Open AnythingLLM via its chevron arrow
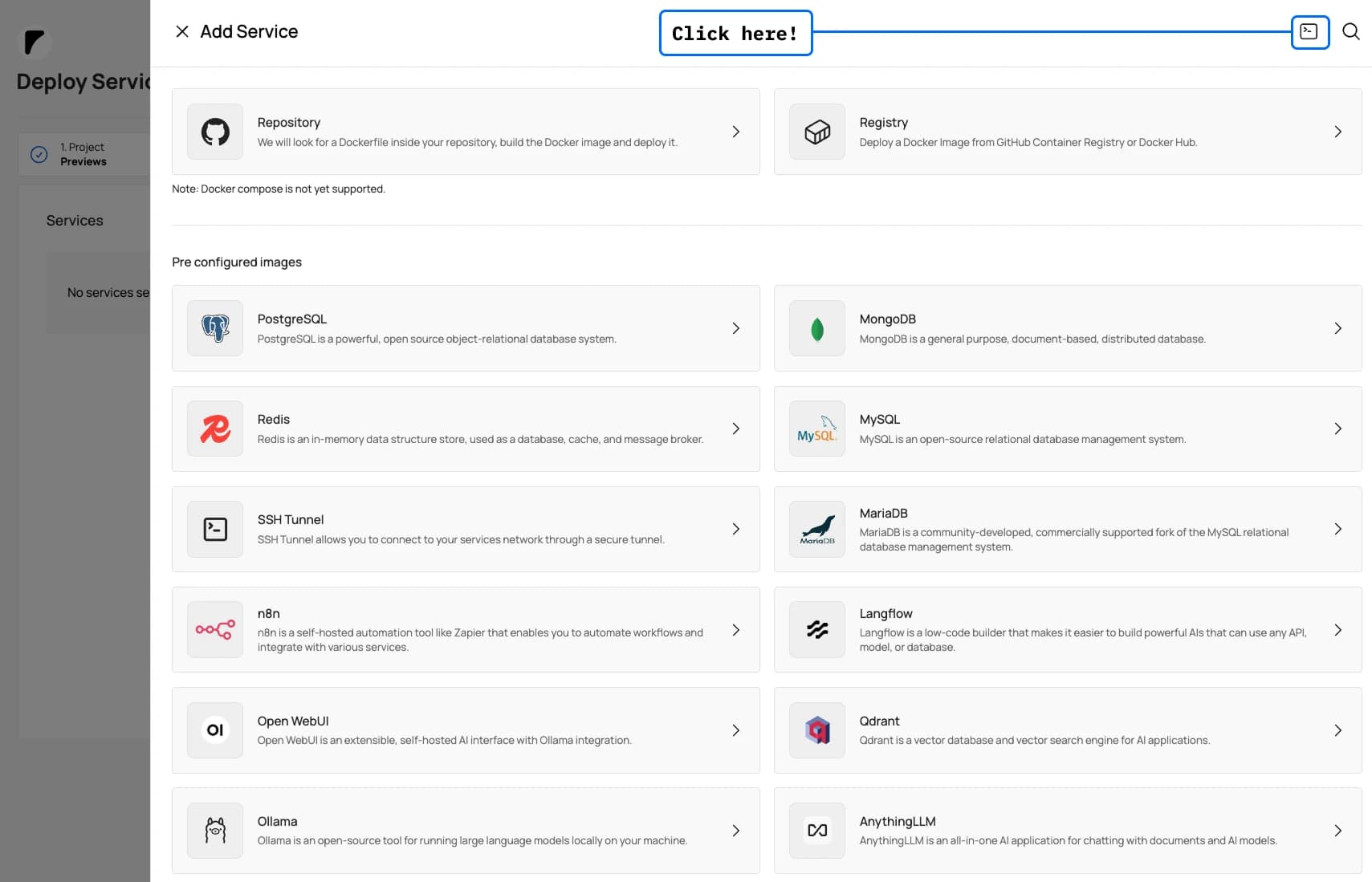This screenshot has height=882, width=1372. click(x=1338, y=831)
